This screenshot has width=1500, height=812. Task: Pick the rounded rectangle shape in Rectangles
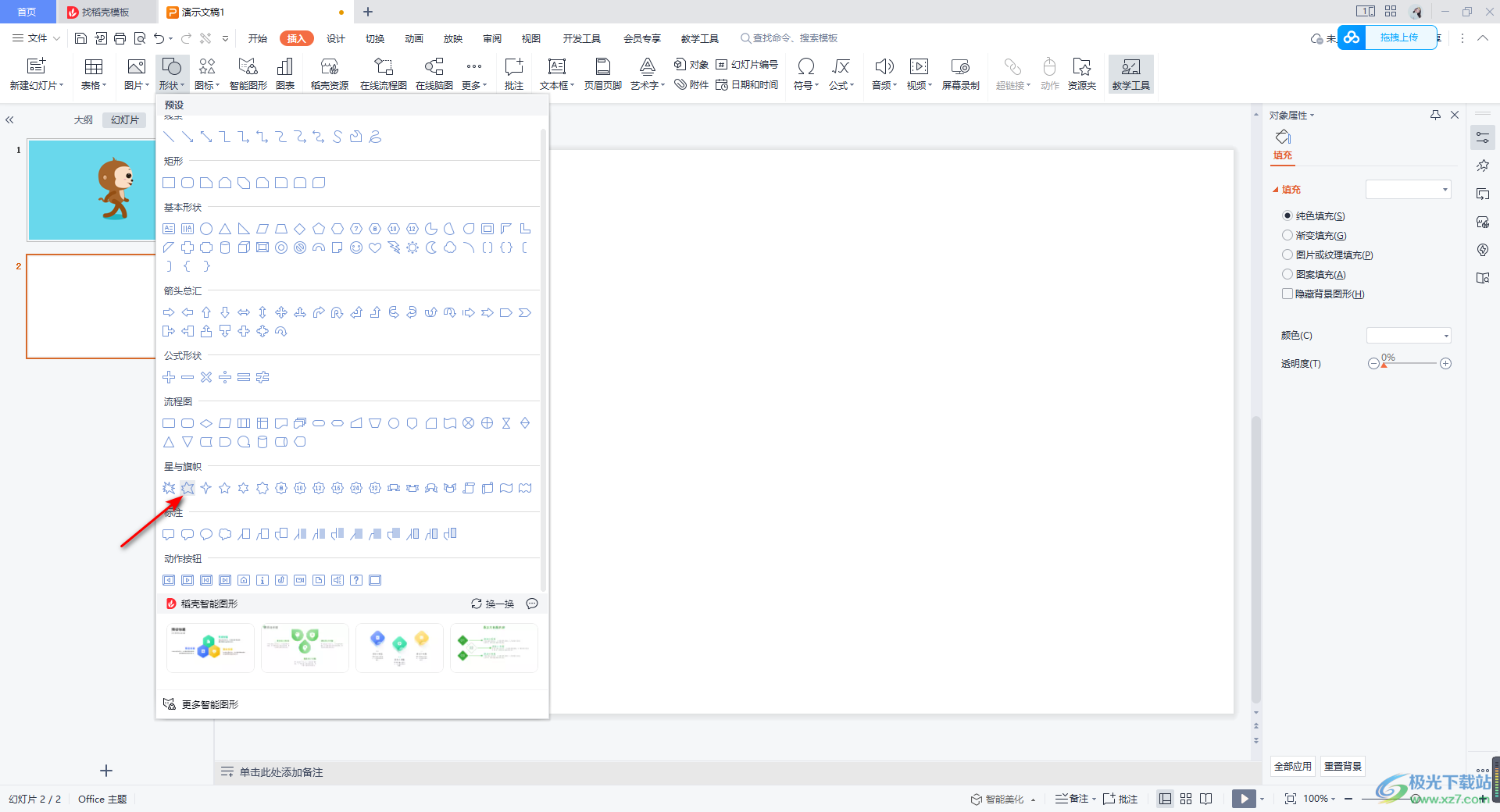[187, 183]
